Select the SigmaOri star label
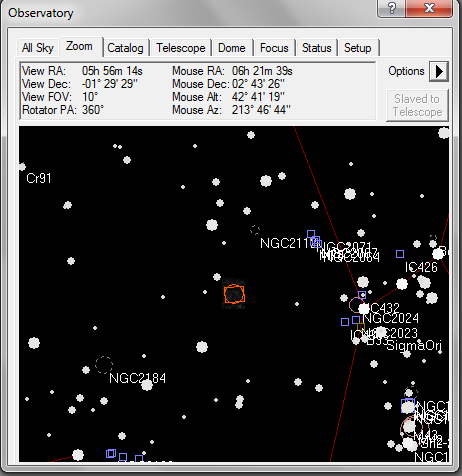The width and height of the screenshot is (462, 476). (414, 346)
